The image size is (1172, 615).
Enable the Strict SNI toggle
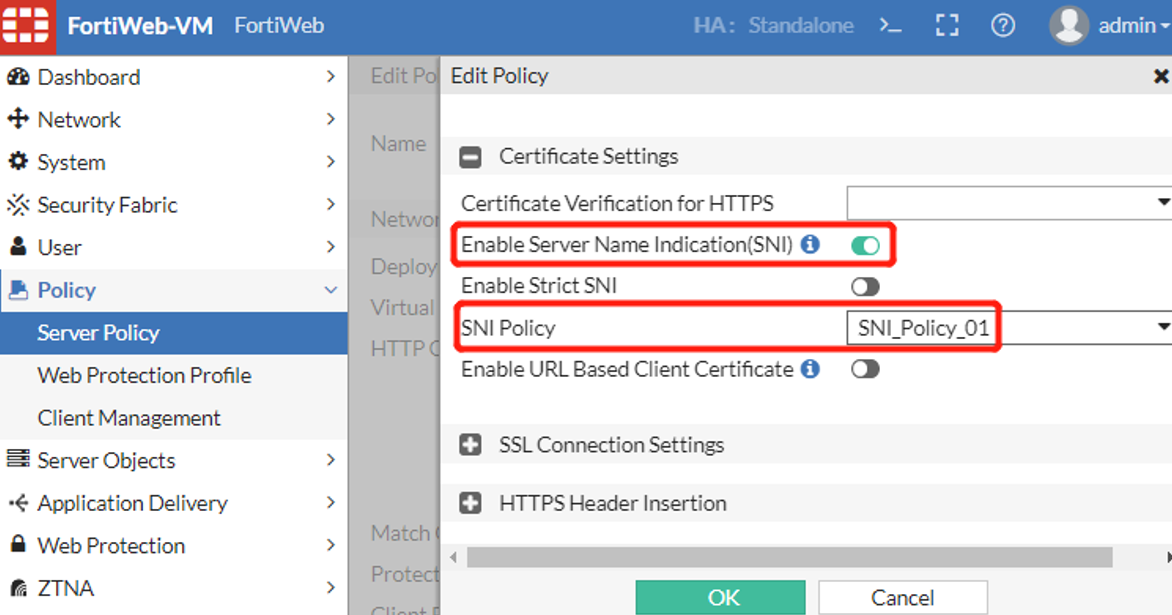[865, 287]
